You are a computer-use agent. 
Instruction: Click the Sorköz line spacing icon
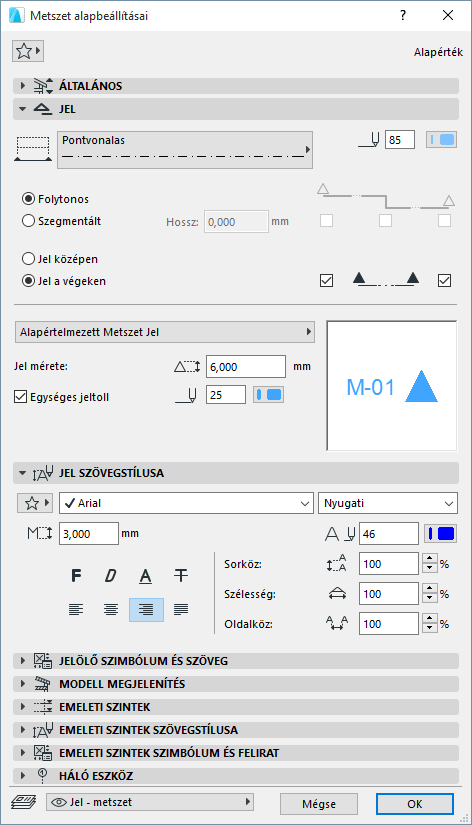click(337, 564)
